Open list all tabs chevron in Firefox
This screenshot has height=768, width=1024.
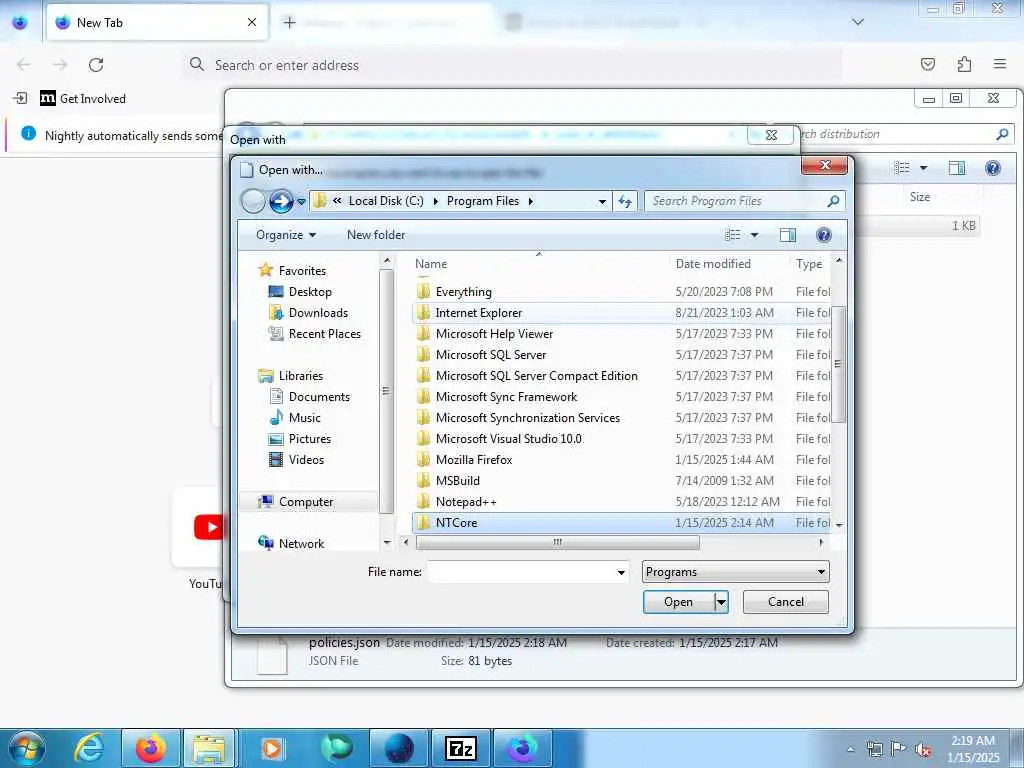pyautogui.click(x=858, y=22)
